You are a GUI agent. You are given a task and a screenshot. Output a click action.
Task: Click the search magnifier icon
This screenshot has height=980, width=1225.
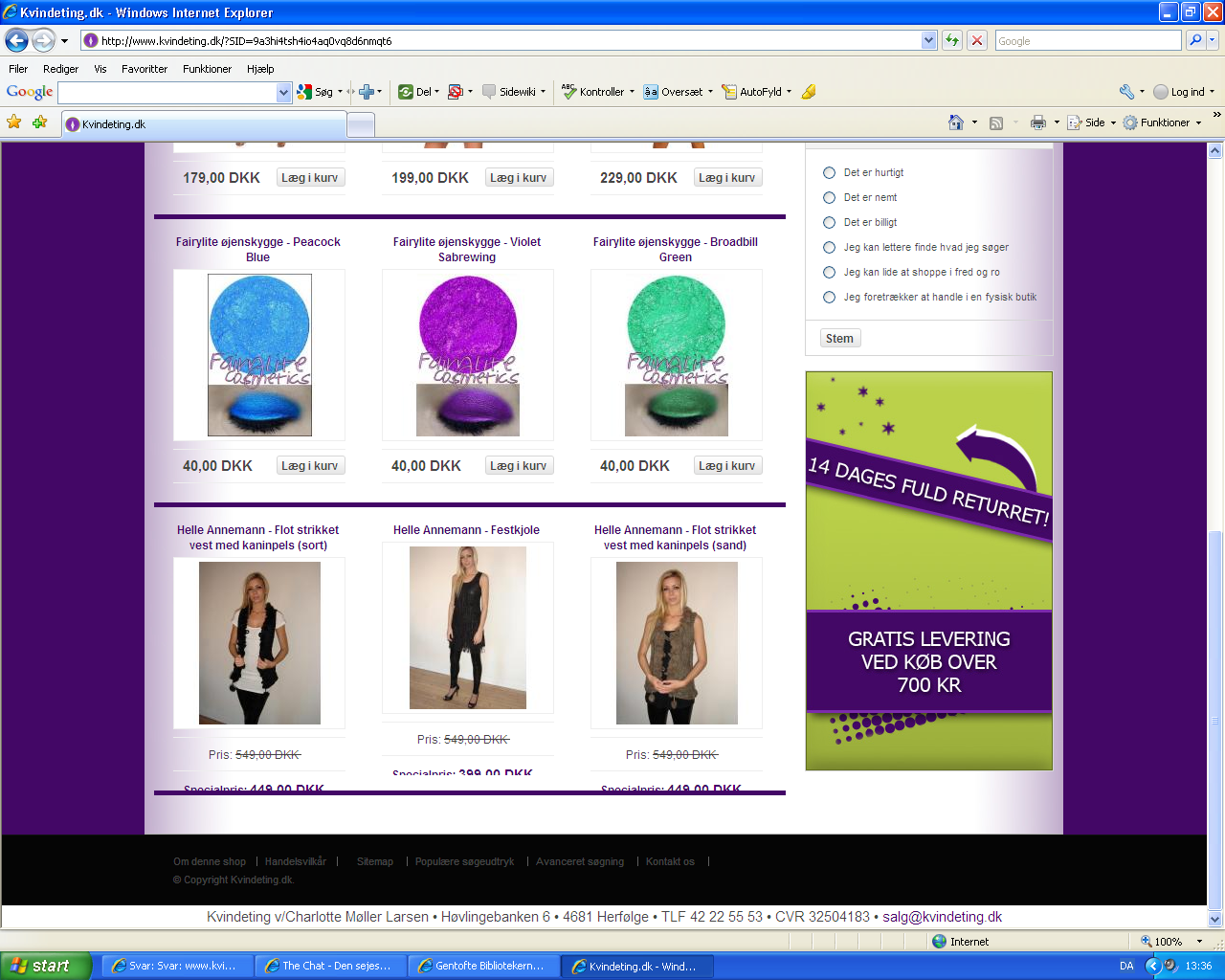coord(1194,40)
